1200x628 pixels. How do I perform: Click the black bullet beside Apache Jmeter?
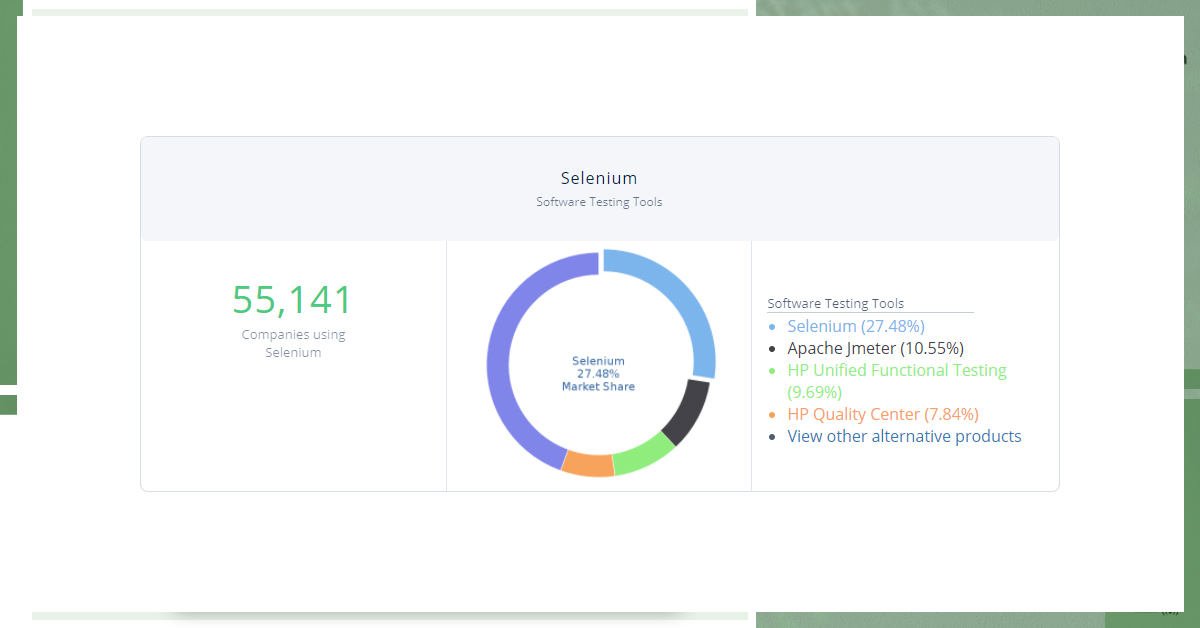tap(771, 349)
